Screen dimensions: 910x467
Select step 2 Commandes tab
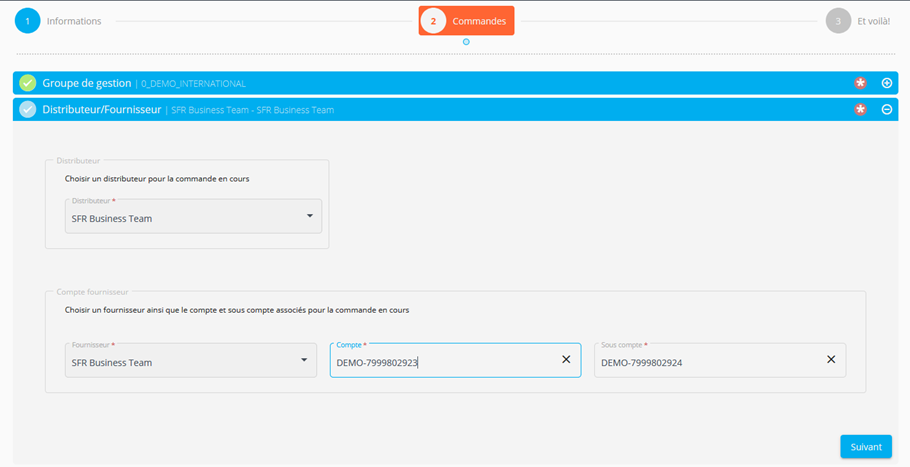(466, 21)
